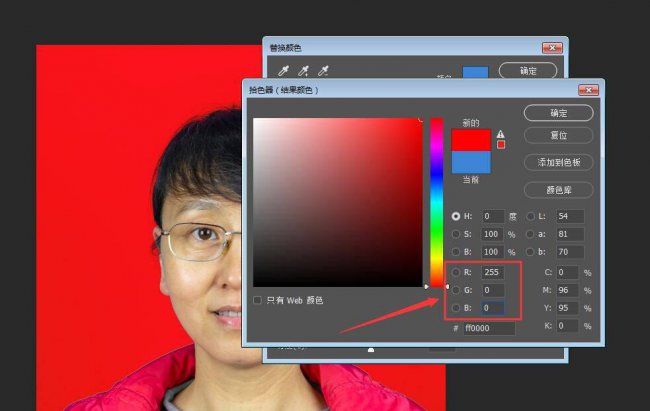650x411 pixels.
Task: Select the add-to-sample eyedropper tool
Action: coord(303,71)
